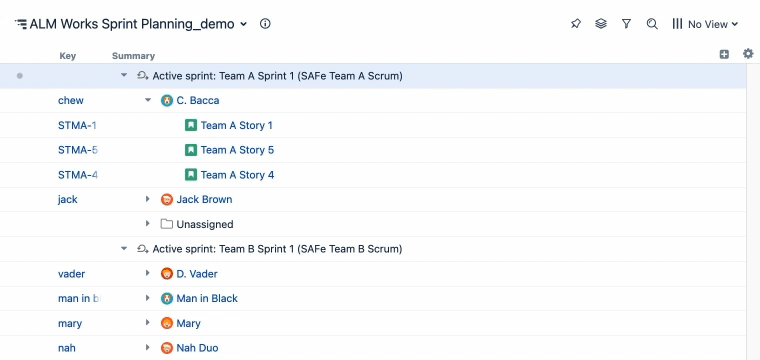This screenshot has width=760, height=360.
Task: Expand the D. Vader row
Action: [x=148, y=274]
